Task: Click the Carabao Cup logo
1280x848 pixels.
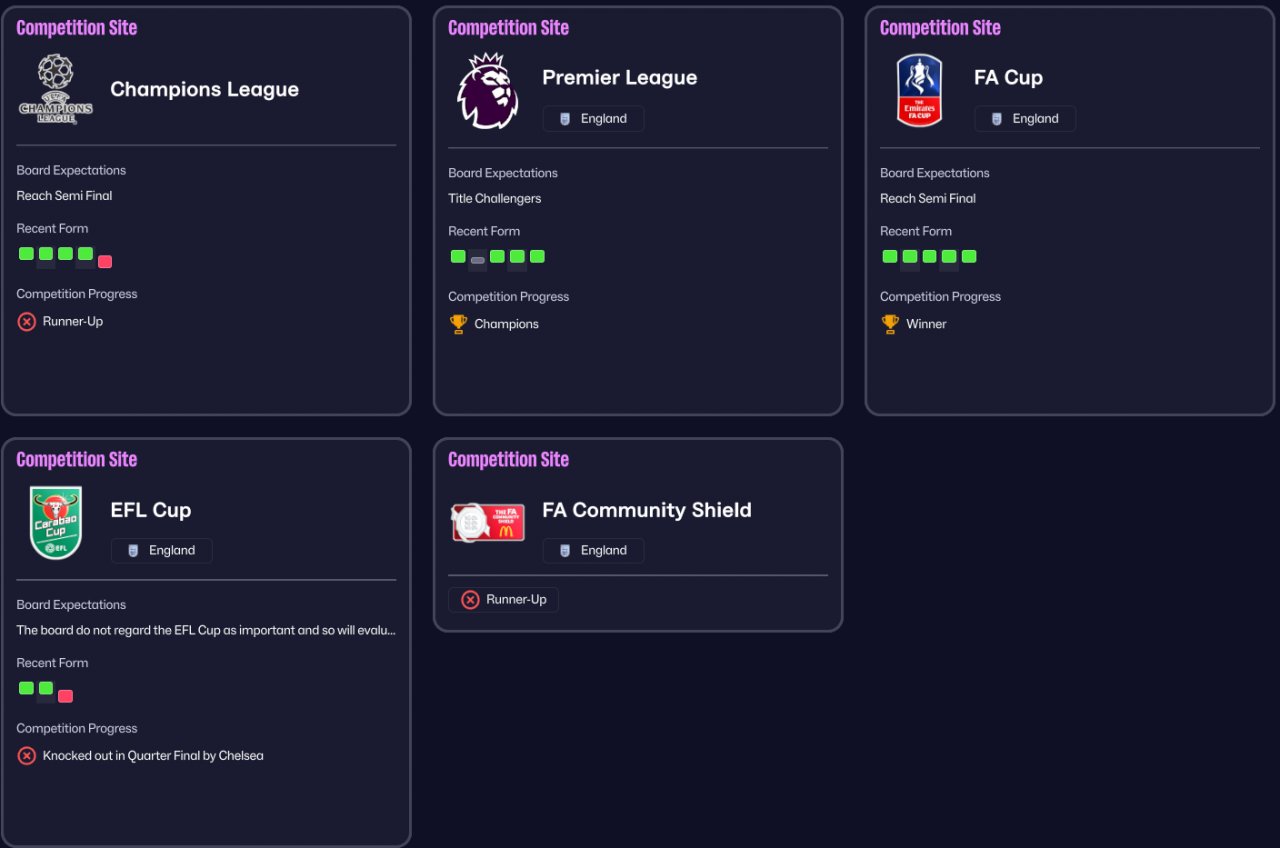Action: tap(56, 523)
